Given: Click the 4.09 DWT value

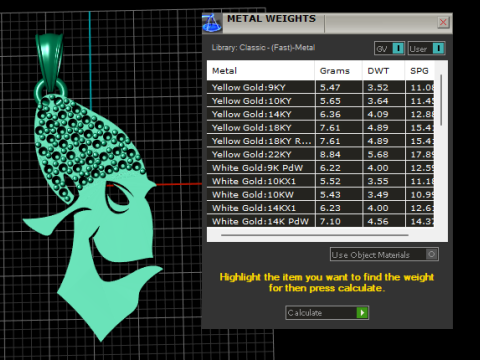Looking at the screenshot, I should pos(378,114).
